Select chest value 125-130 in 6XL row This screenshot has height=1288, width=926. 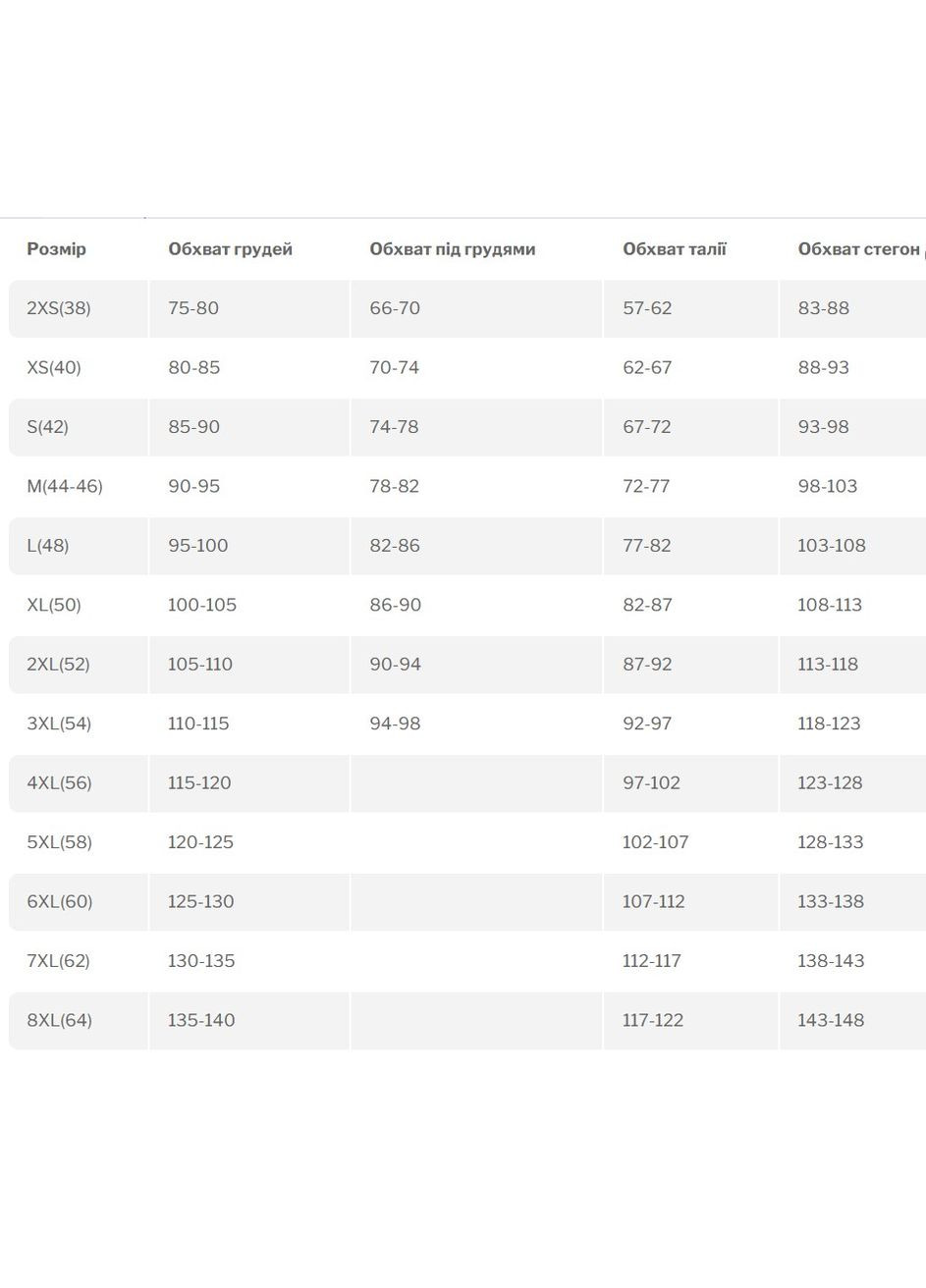(201, 901)
